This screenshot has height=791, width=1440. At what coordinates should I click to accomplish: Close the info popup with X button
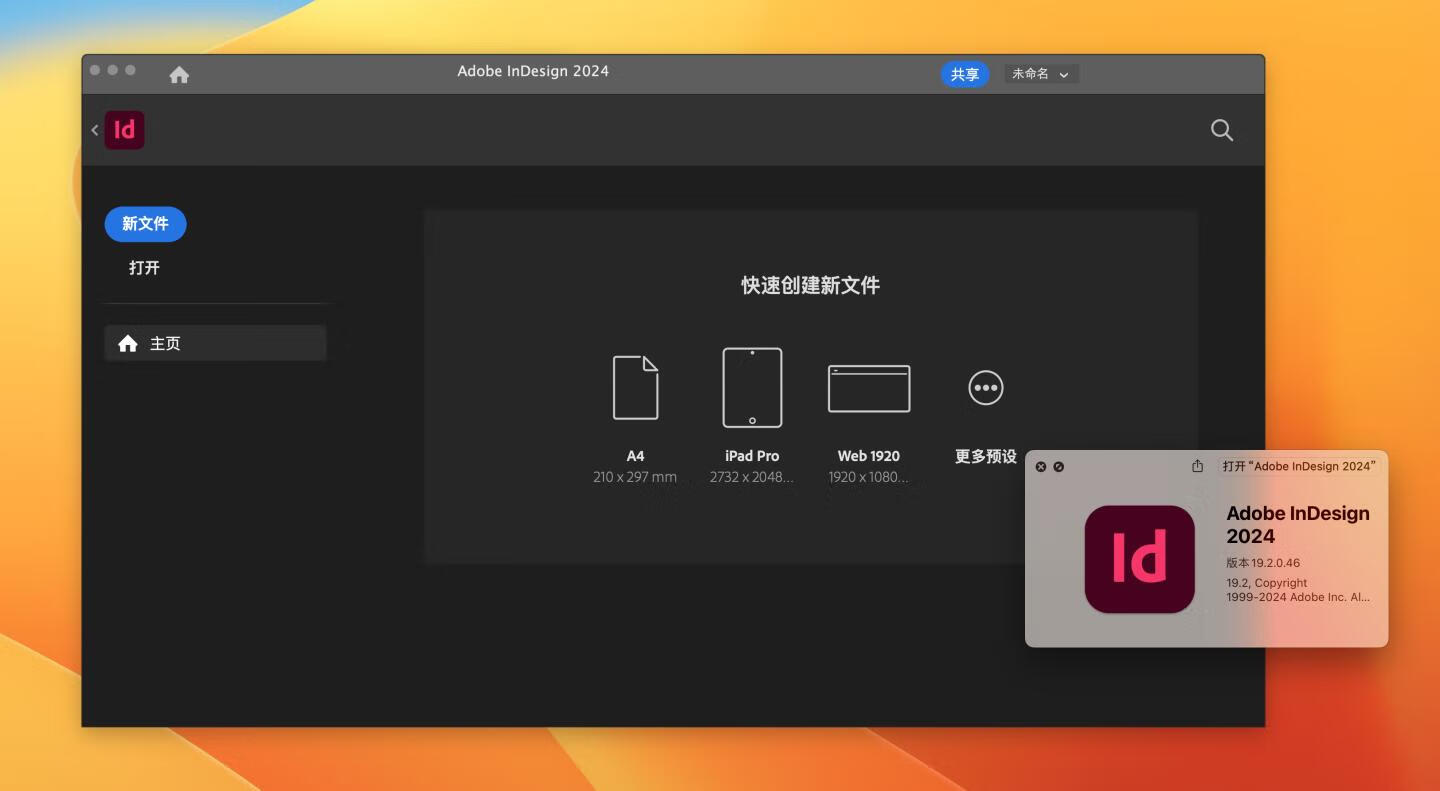click(1041, 467)
